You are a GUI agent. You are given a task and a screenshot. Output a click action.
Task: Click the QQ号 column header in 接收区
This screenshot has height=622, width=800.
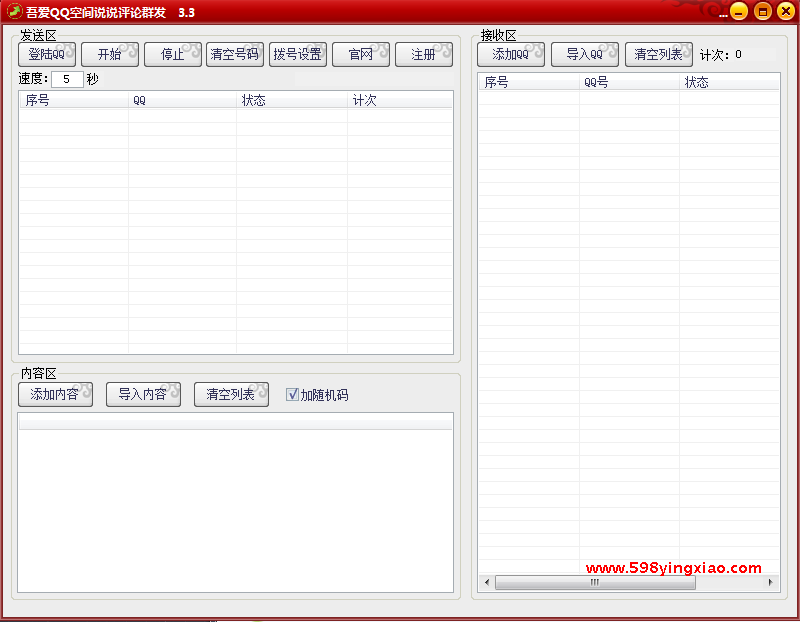pos(630,82)
